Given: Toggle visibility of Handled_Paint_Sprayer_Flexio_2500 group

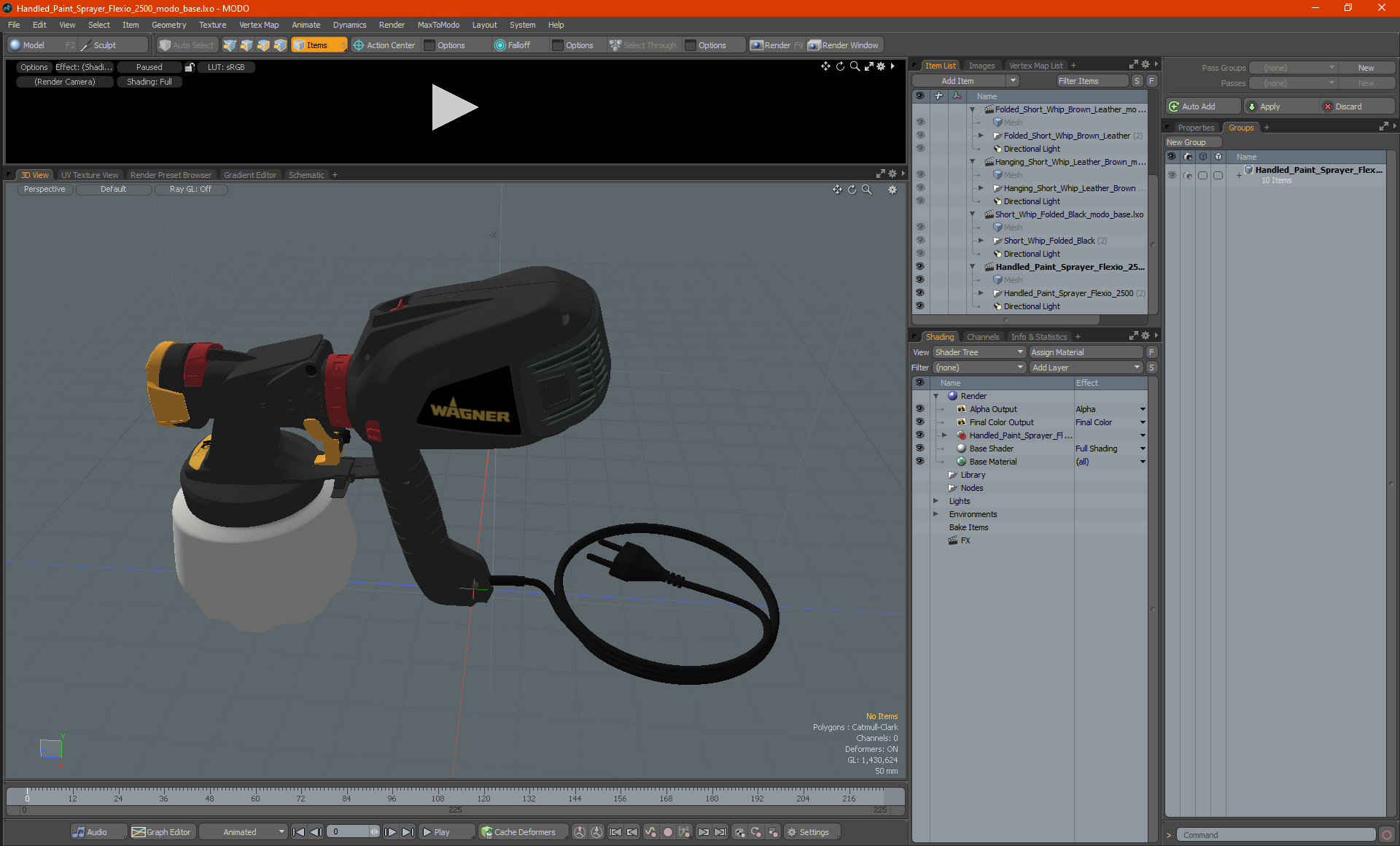Looking at the screenshot, I should coord(920,293).
